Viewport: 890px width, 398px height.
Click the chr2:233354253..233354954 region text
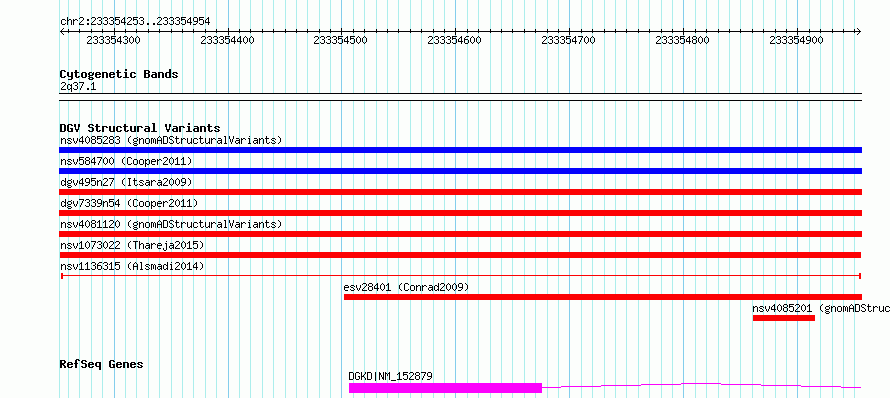point(135,22)
